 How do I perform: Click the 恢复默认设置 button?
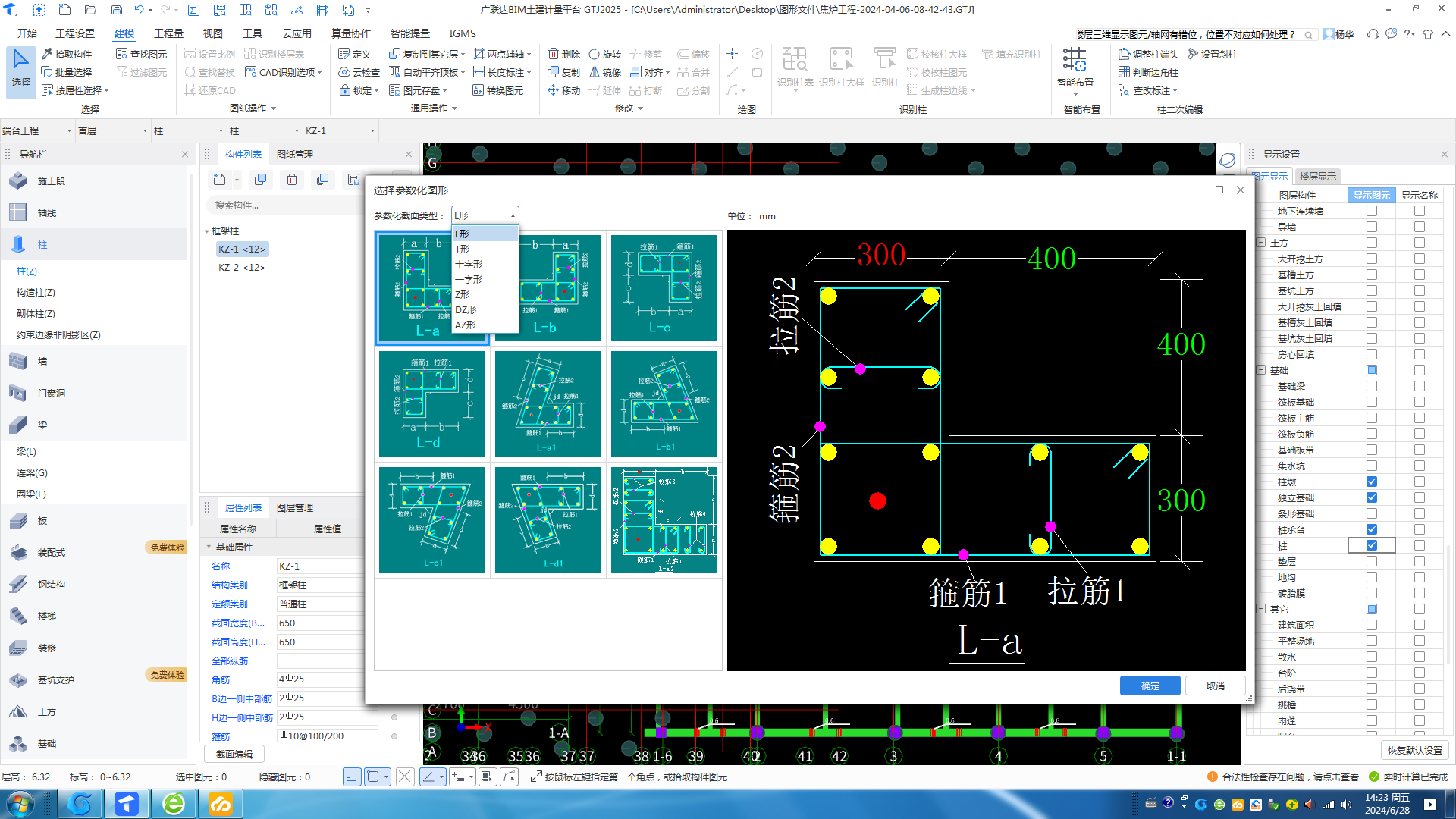click(x=1415, y=750)
